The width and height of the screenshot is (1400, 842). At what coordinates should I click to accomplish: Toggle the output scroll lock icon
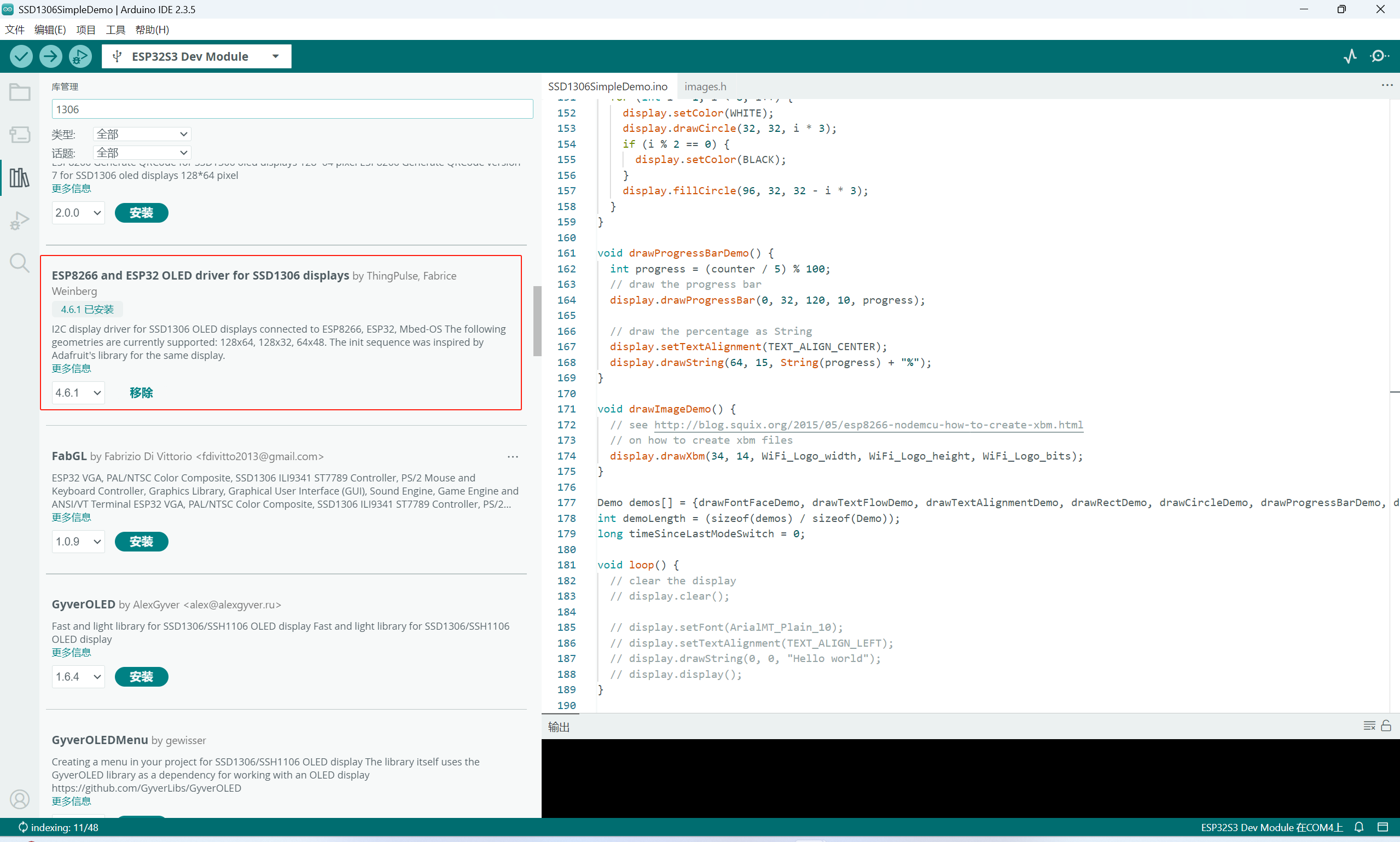click(1386, 725)
